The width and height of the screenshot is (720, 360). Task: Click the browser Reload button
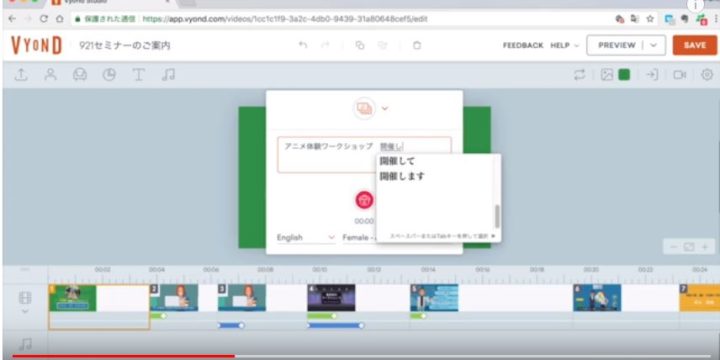(x=44, y=19)
